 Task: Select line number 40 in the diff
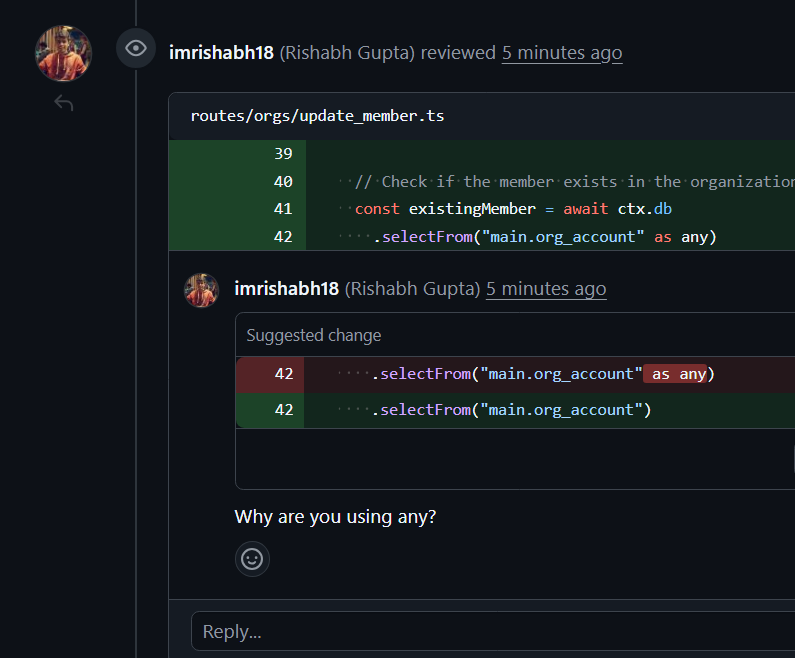(x=283, y=181)
